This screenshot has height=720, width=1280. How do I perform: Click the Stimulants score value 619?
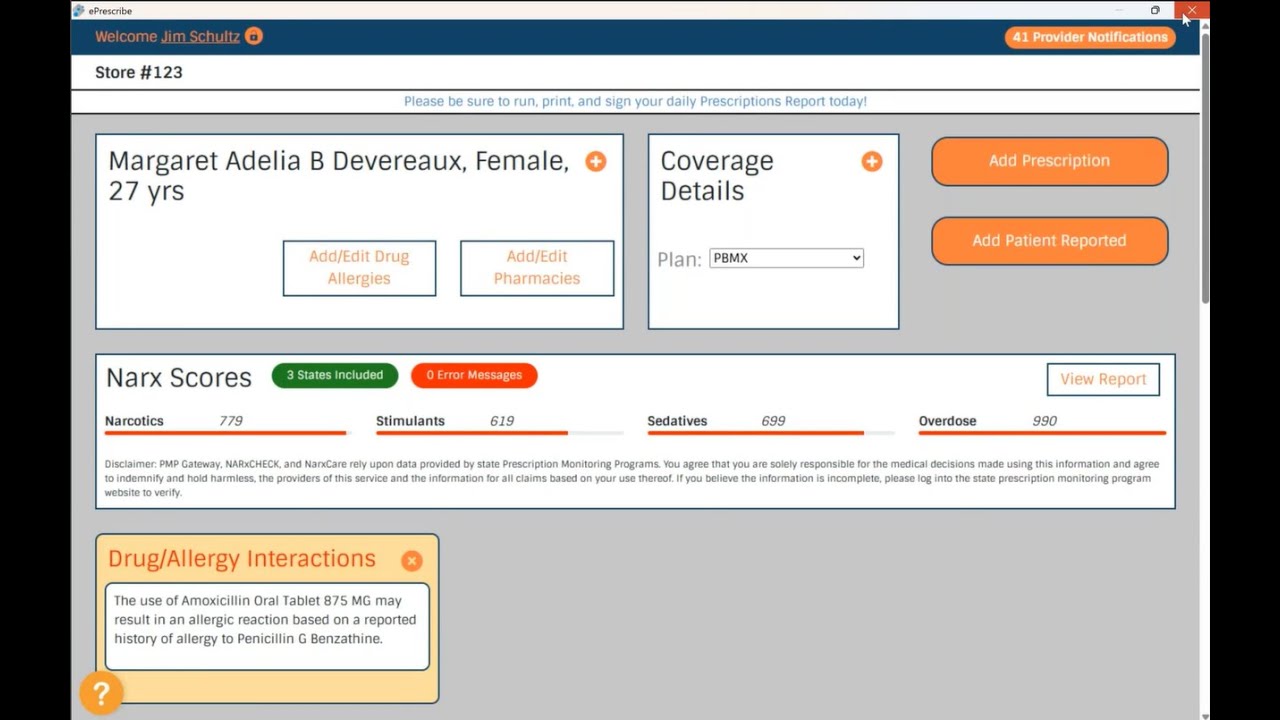click(502, 421)
